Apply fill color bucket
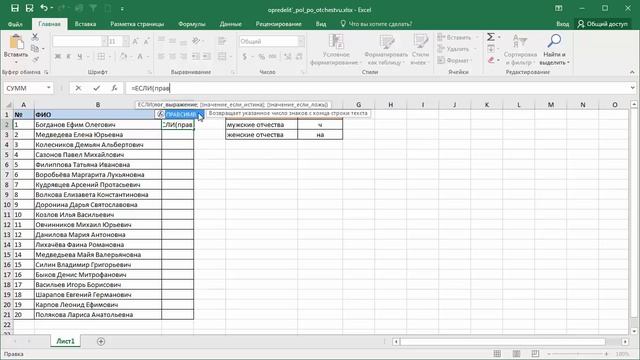Viewport: 640px width, 360px height. coord(123,56)
